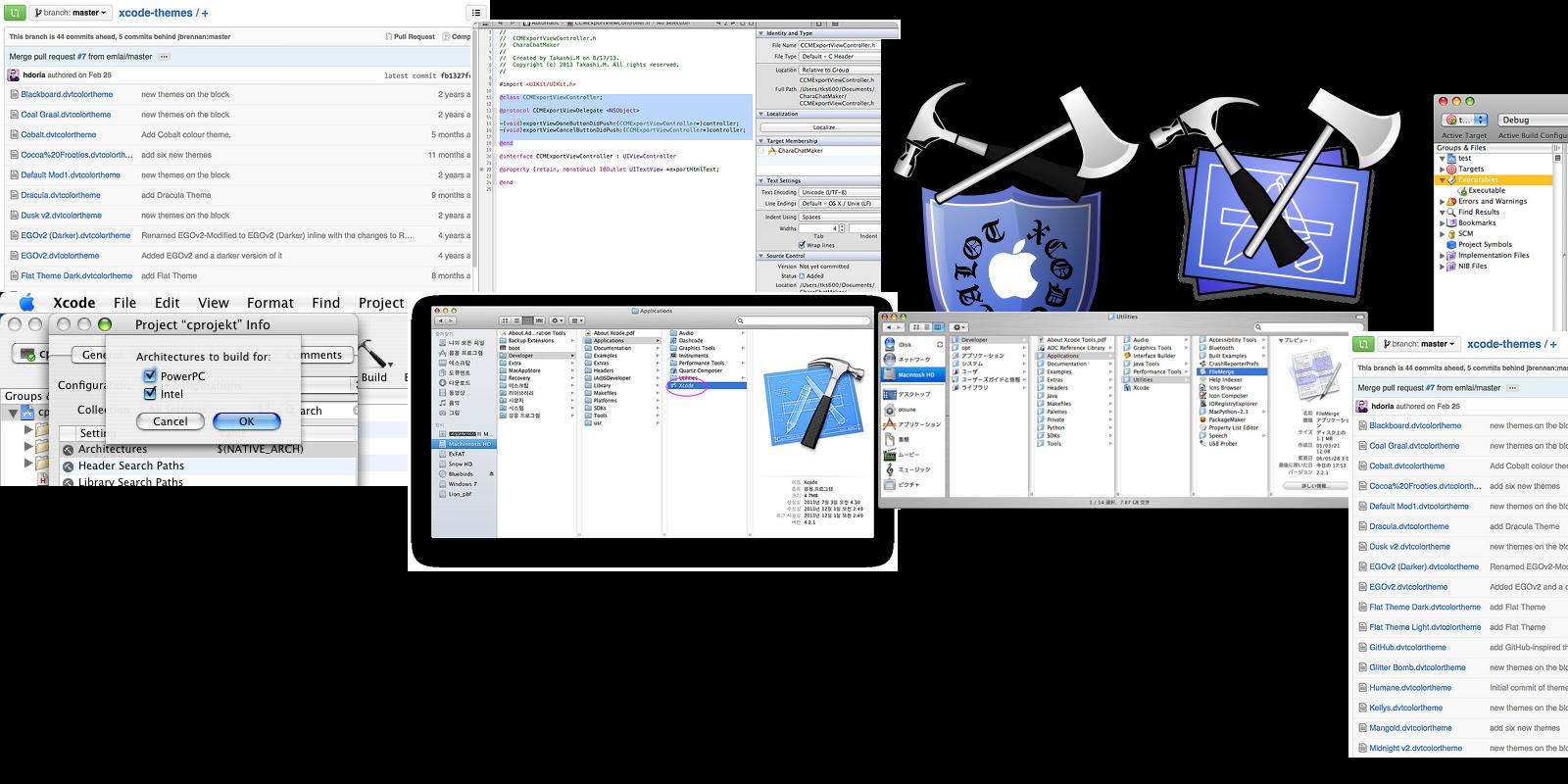Select the Executable item icon
The height and width of the screenshot is (784, 1568).
(x=1461, y=190)
